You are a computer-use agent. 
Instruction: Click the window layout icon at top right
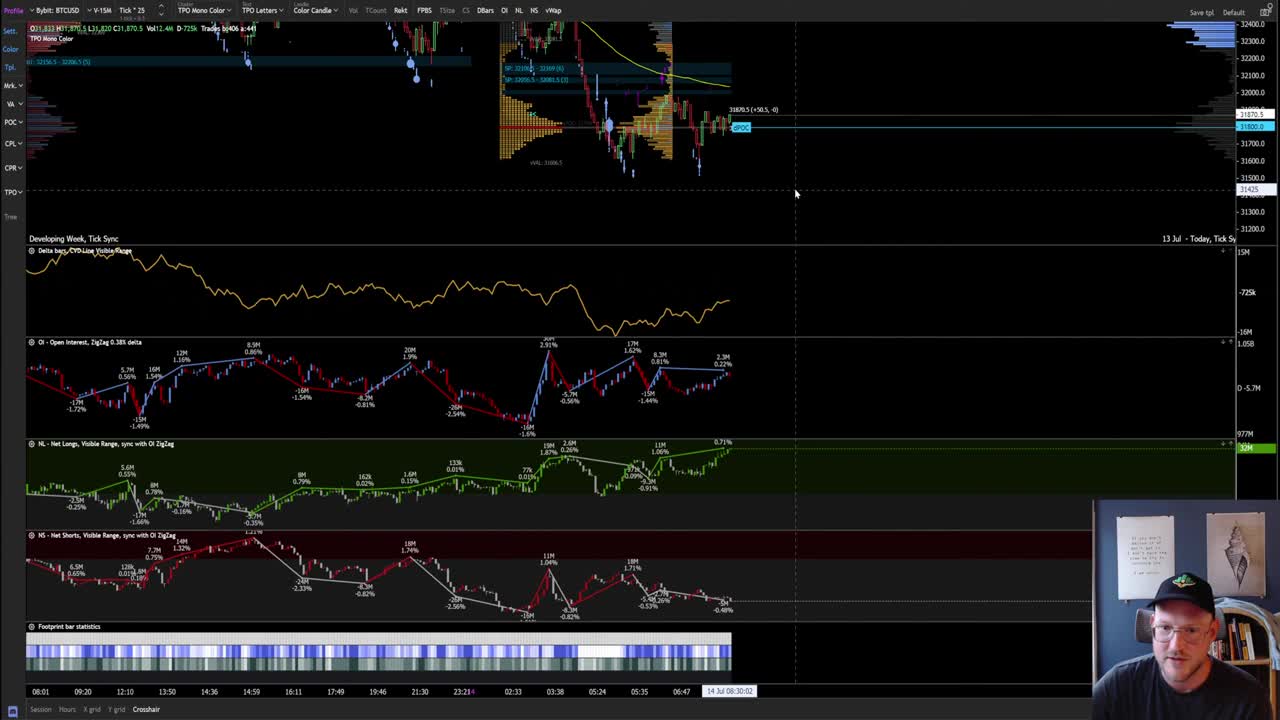[x=1266, y=11]
